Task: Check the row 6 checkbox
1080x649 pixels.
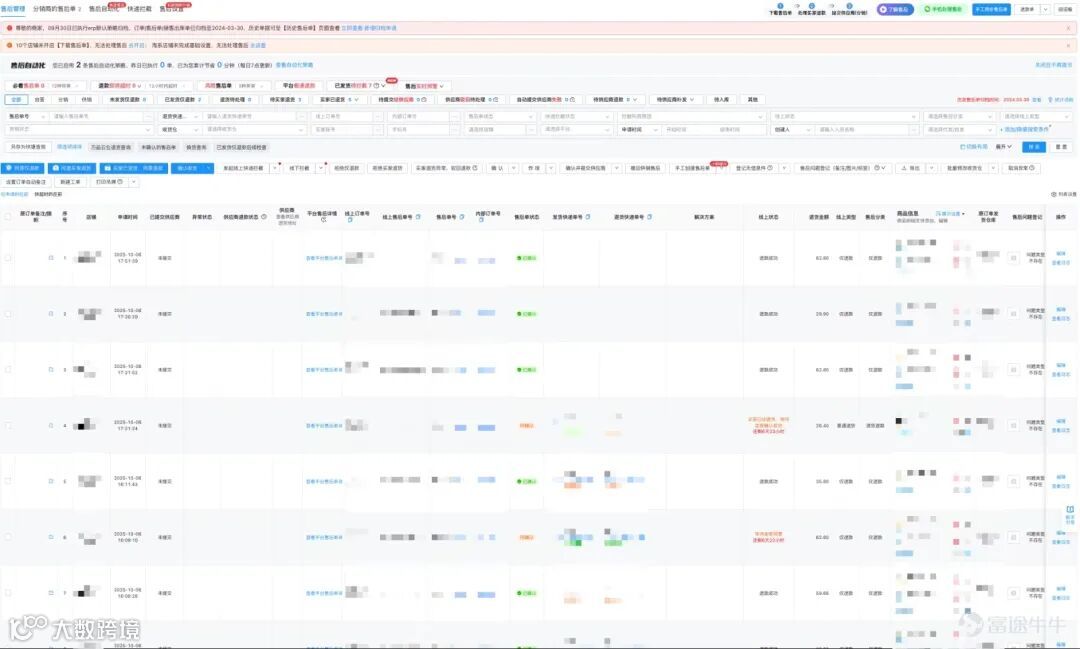Action: pyautogui.click(x=8, y=537)
